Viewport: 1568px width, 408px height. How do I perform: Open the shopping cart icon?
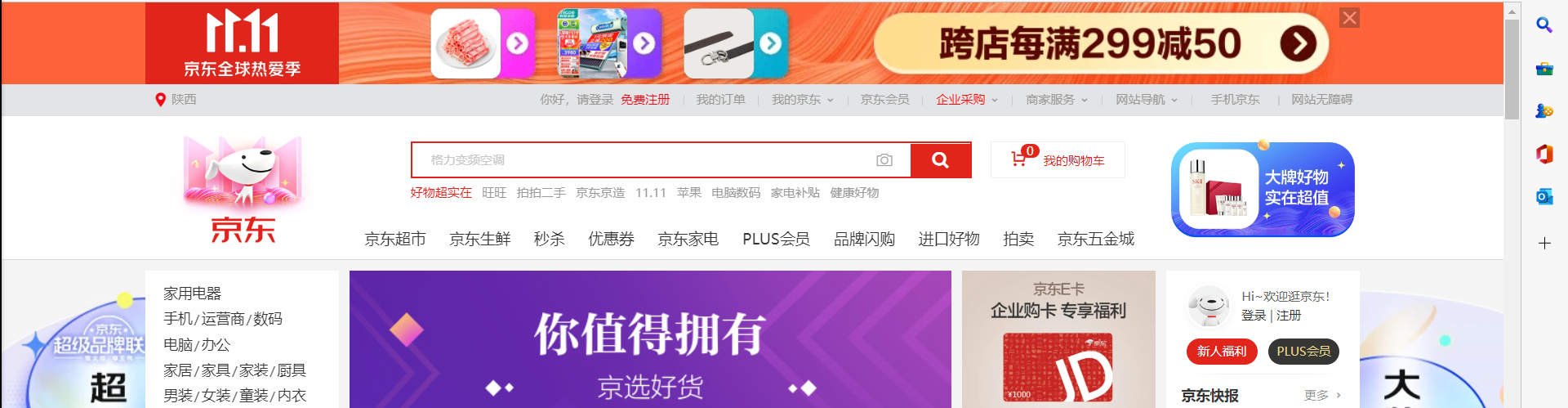(1018, 159)
